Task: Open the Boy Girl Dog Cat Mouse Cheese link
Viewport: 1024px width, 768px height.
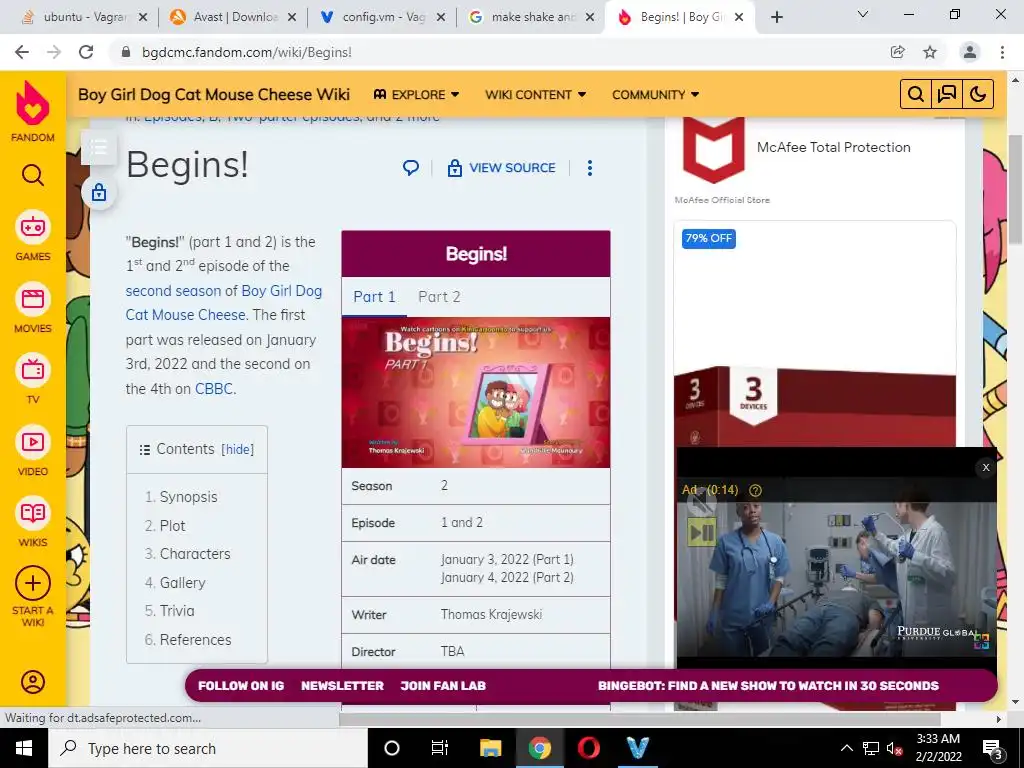Action: coord(223,303)
